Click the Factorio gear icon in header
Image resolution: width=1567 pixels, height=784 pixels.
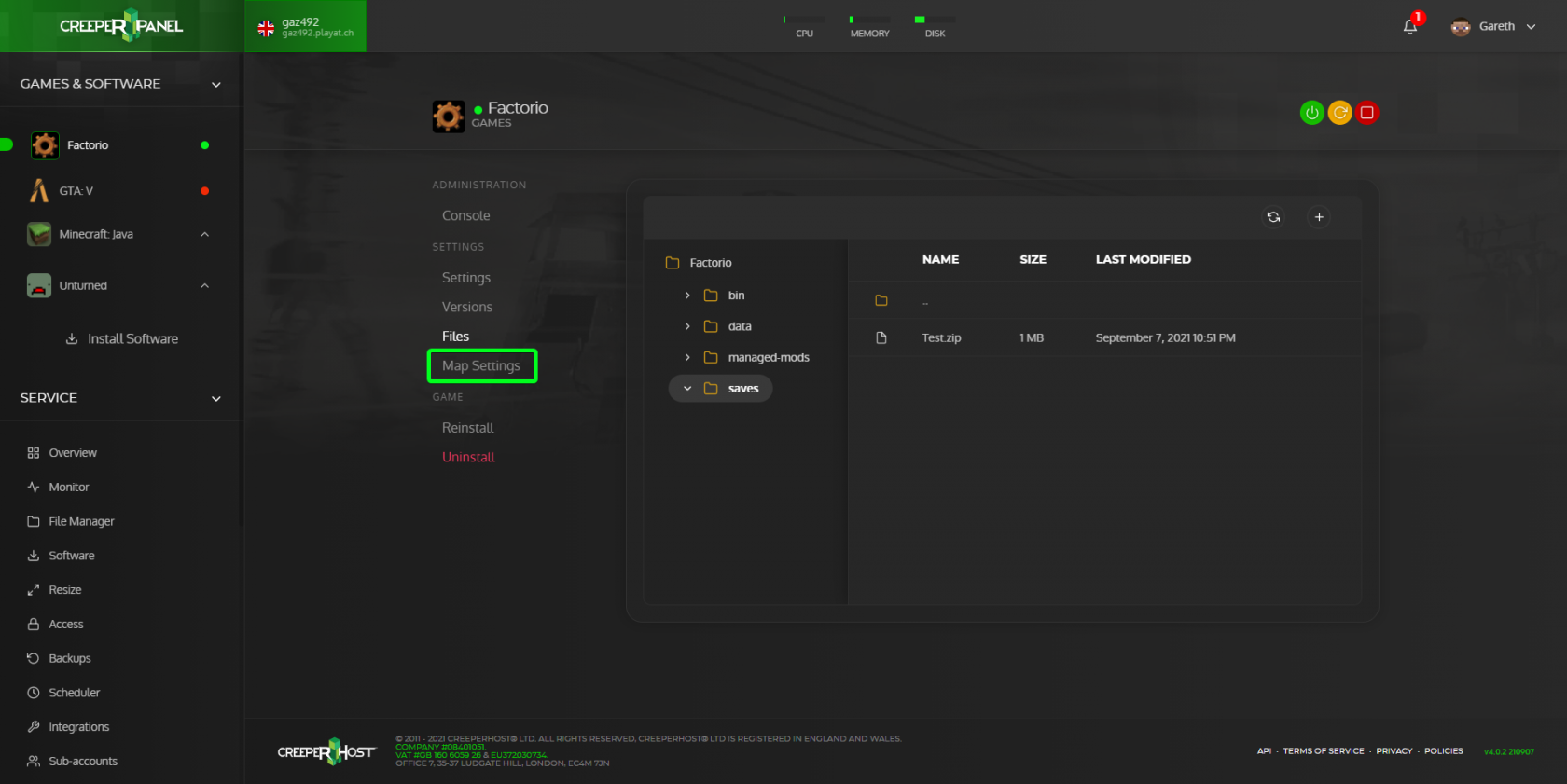click(449, 117)
